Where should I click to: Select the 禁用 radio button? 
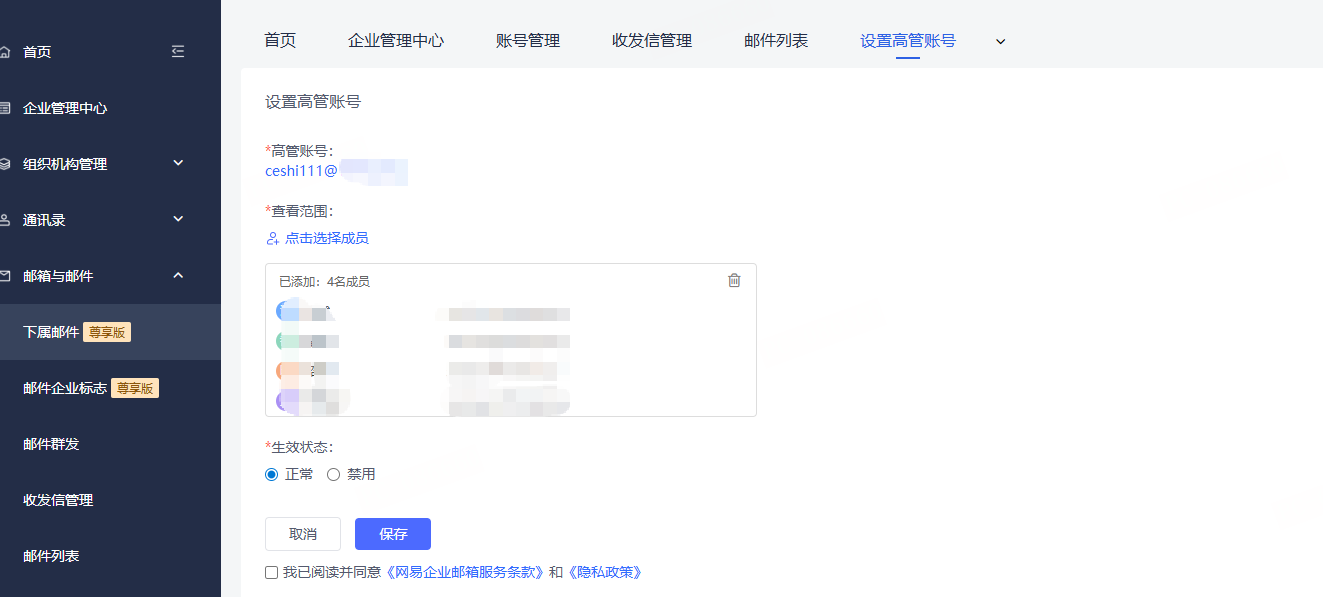[334, 474]
